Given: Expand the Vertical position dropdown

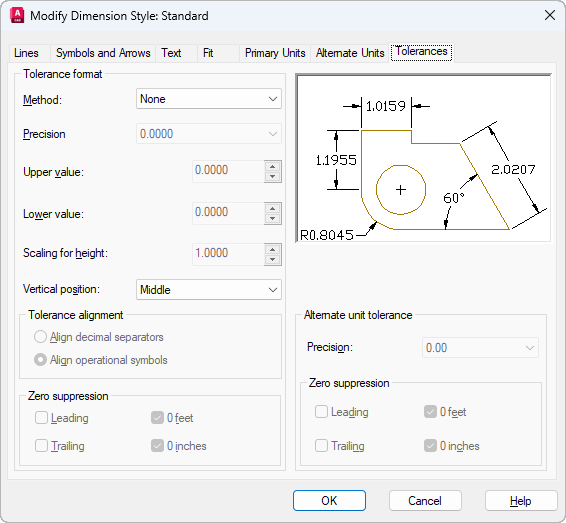Looking at the screenshot, I should coord(209,289).
